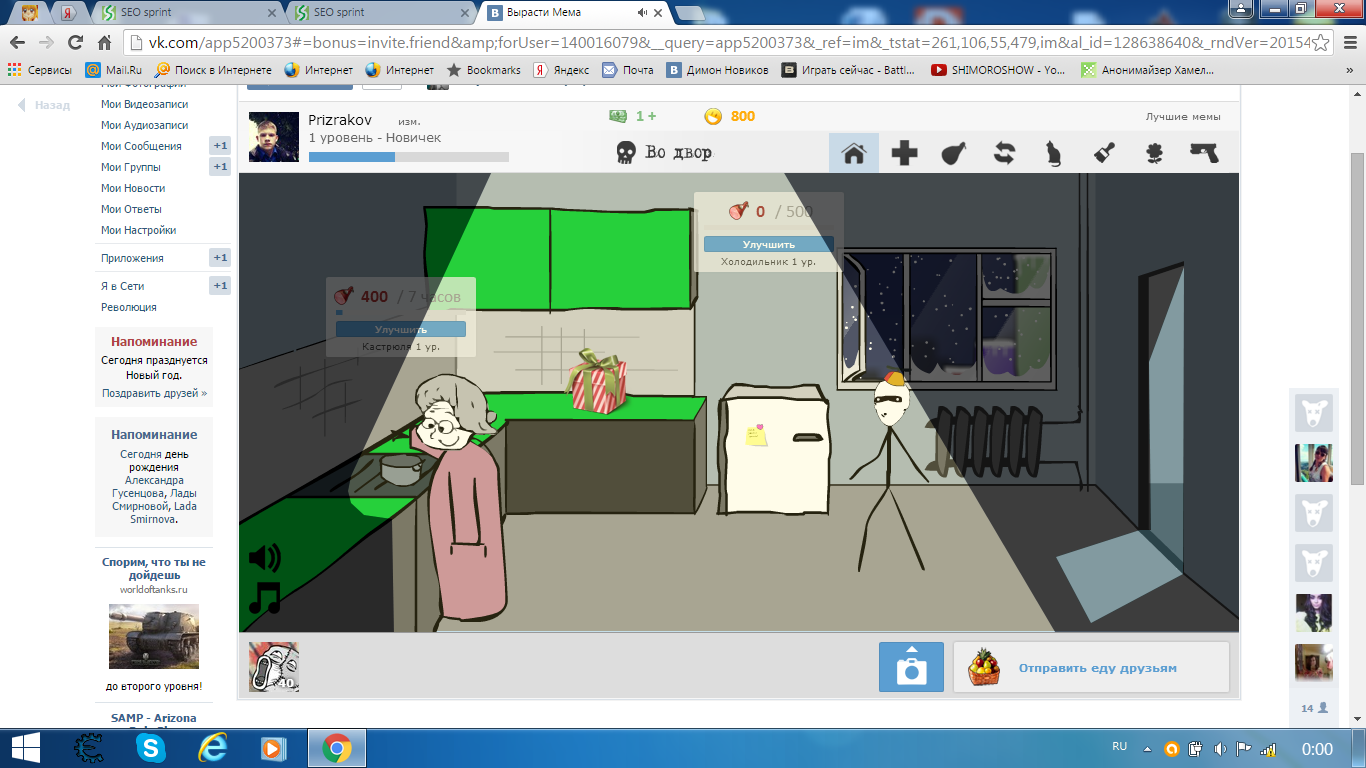Open Мои Сообщения in sidebar
This screenshot has width=1366, height=768.
(x=141, y=146)
